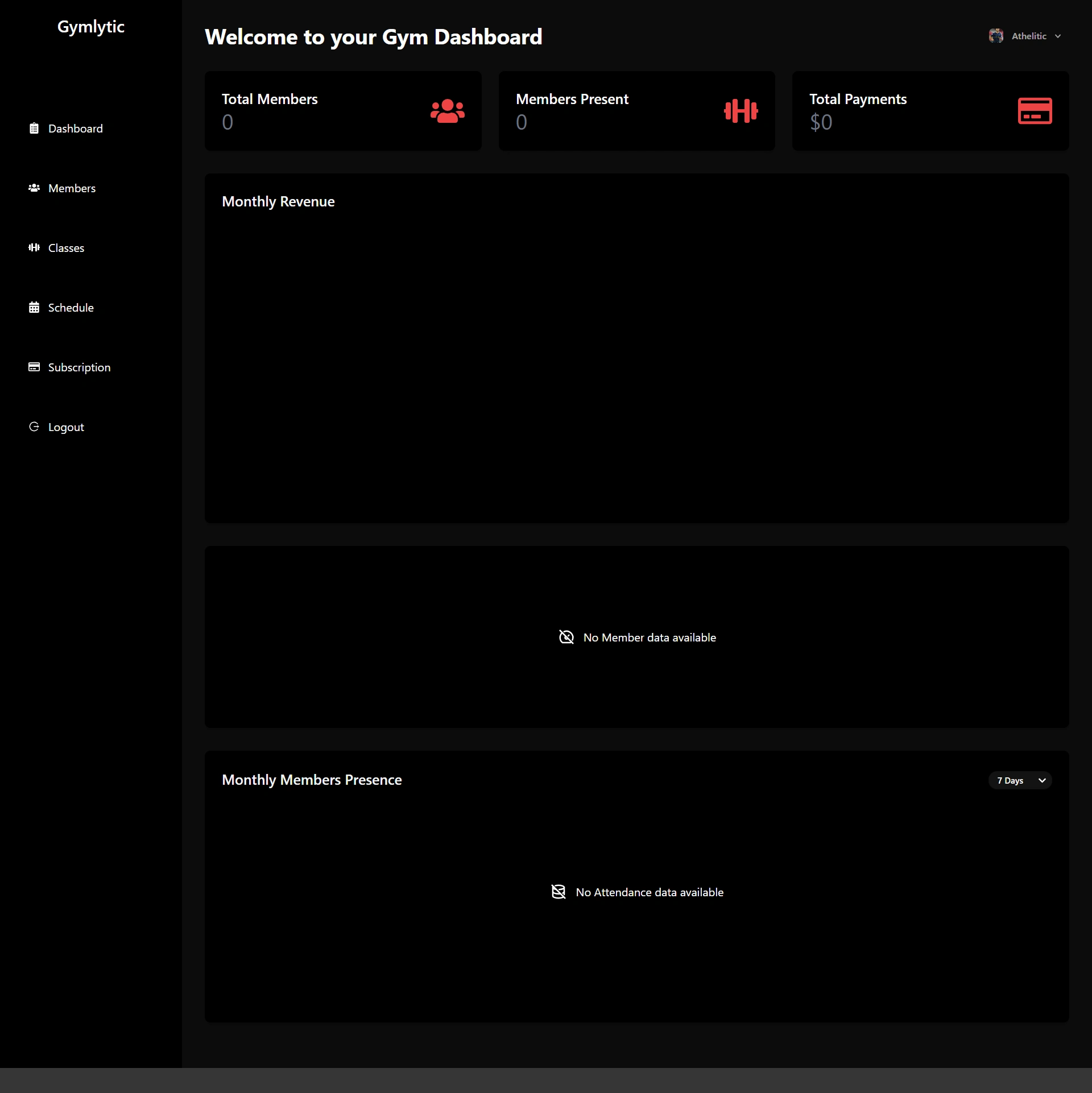
Task: Click the Logout icon in sidebar
Action: click(34, 427)
